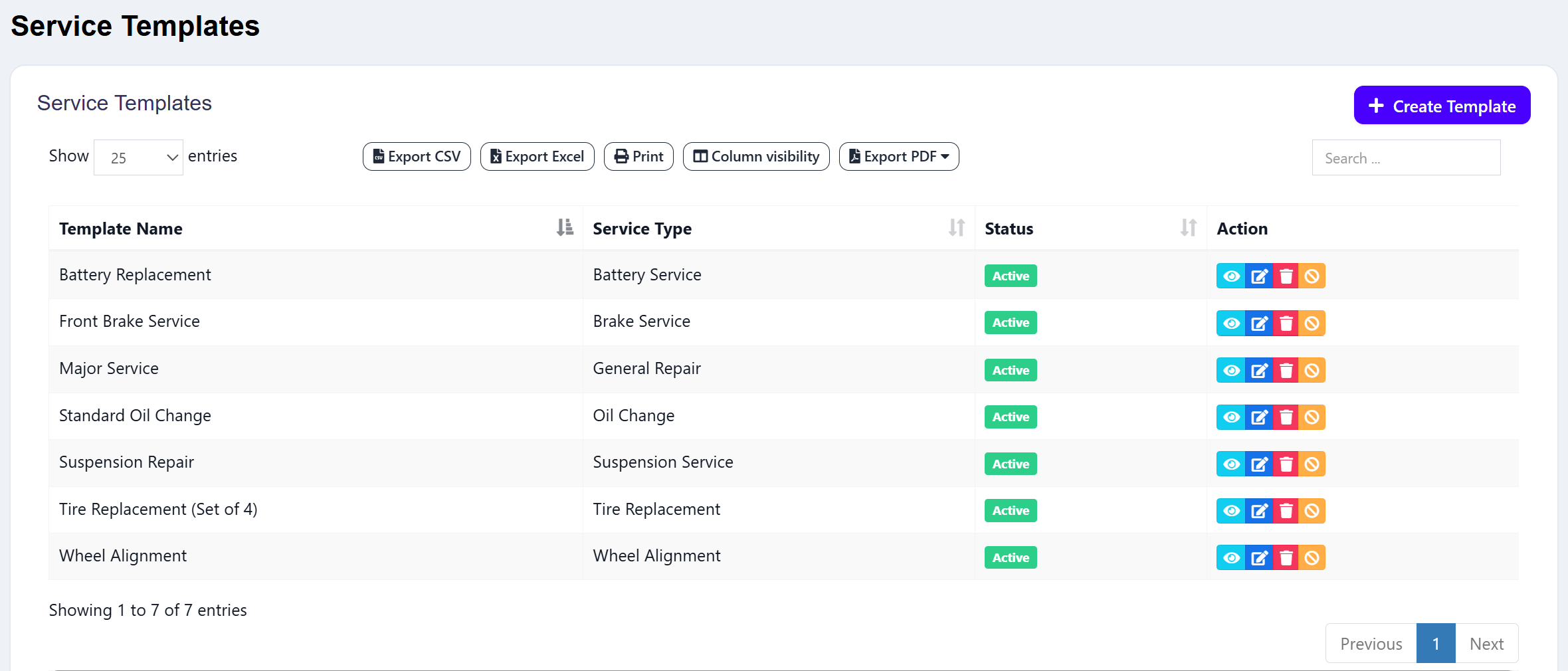View the Major Service template
This screenshot has width=1568, height=671.
pos(1230,370)
